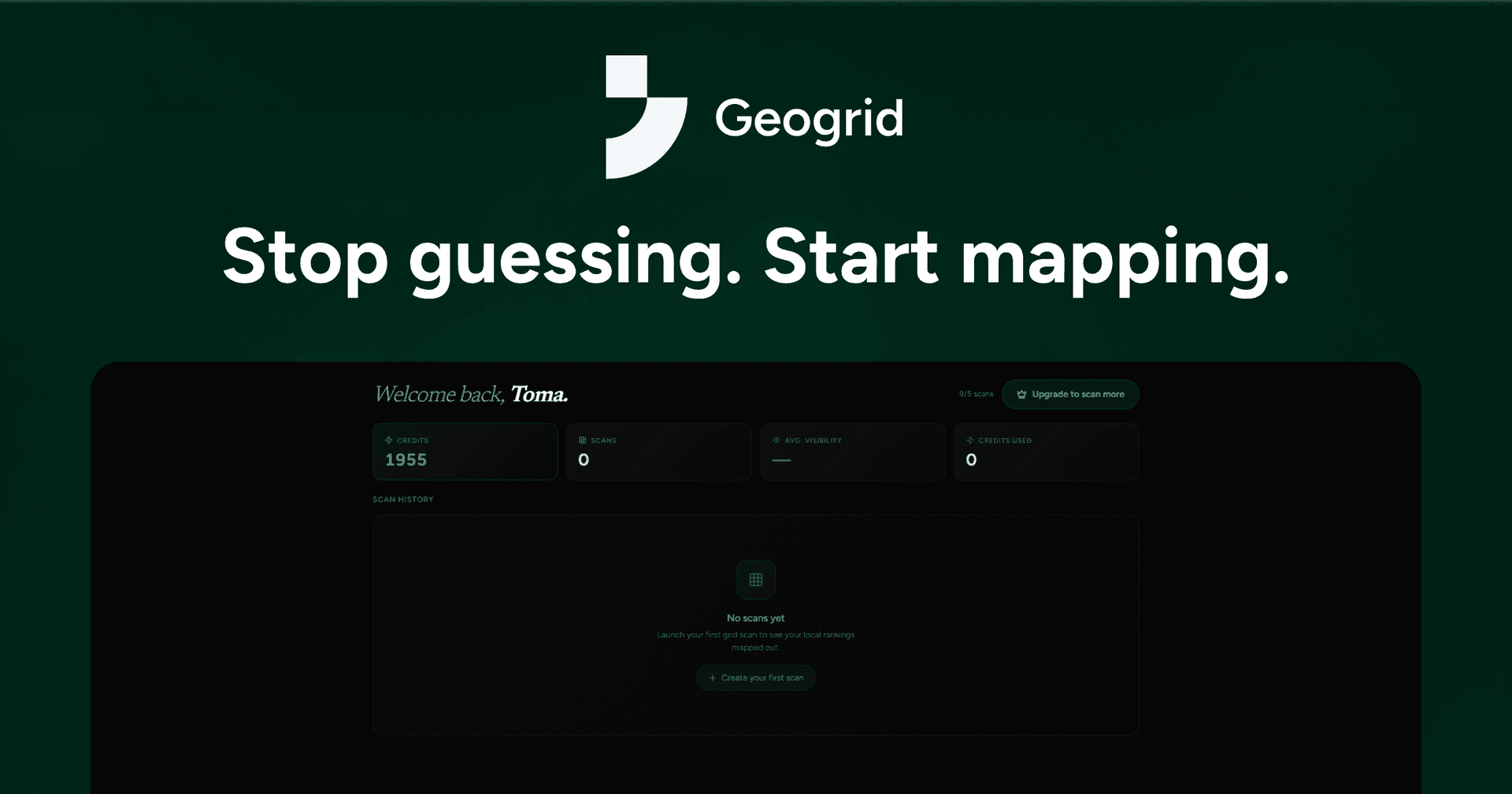Click the plus icon in Create scan button
This screenshot has height=794, width=1512.
click(x=713, y=678)
